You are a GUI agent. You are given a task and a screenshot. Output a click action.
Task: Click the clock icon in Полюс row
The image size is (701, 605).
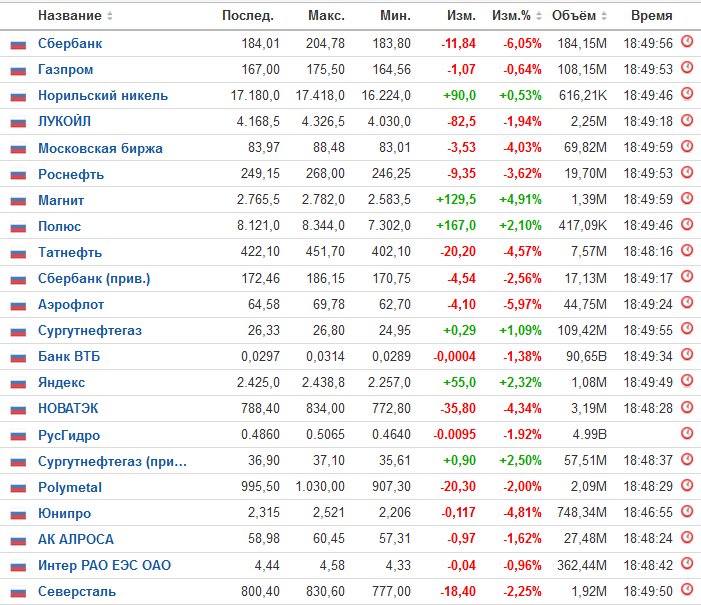687,224
